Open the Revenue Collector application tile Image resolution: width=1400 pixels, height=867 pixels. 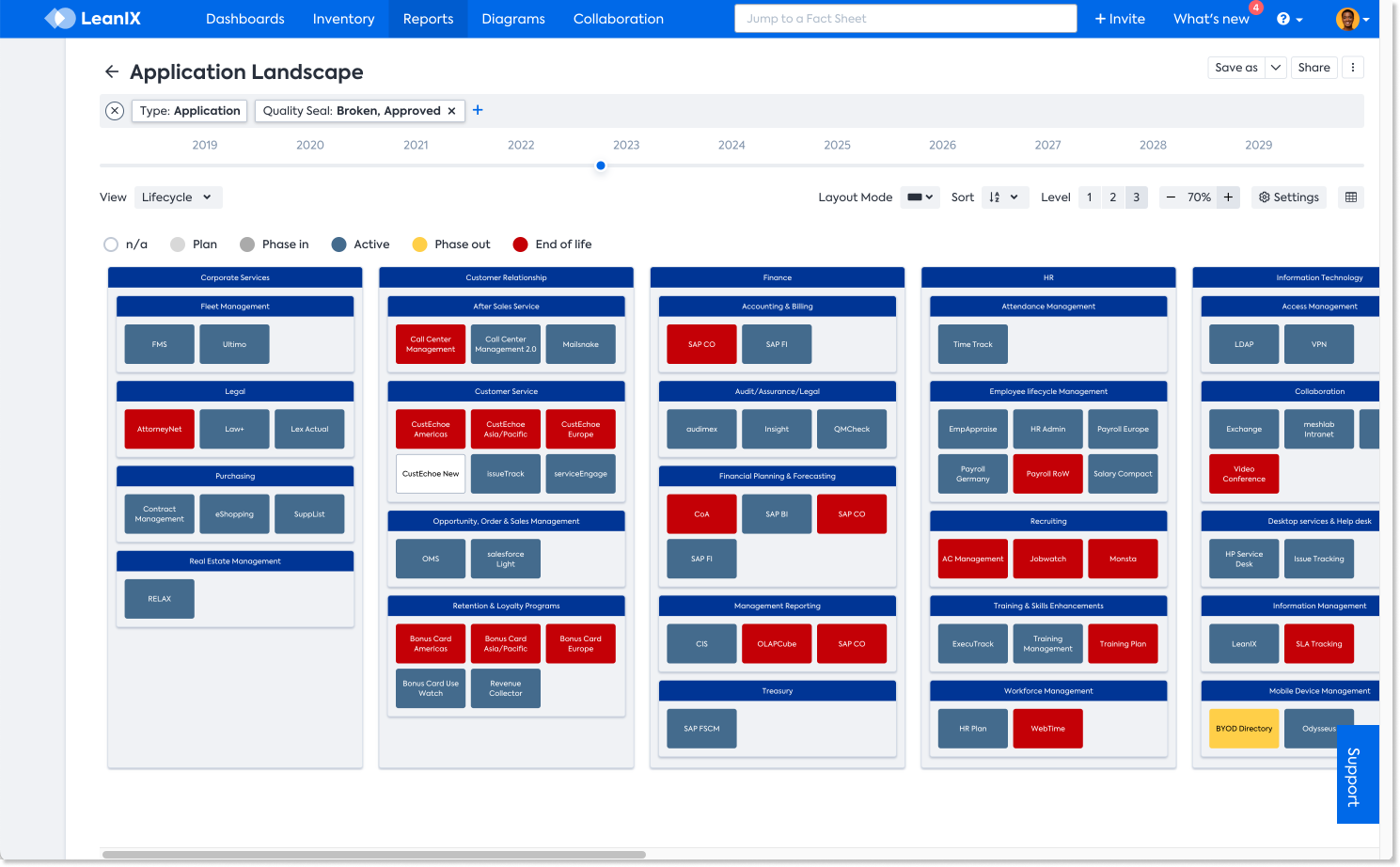pyautogui.click(x=506, y=688)
